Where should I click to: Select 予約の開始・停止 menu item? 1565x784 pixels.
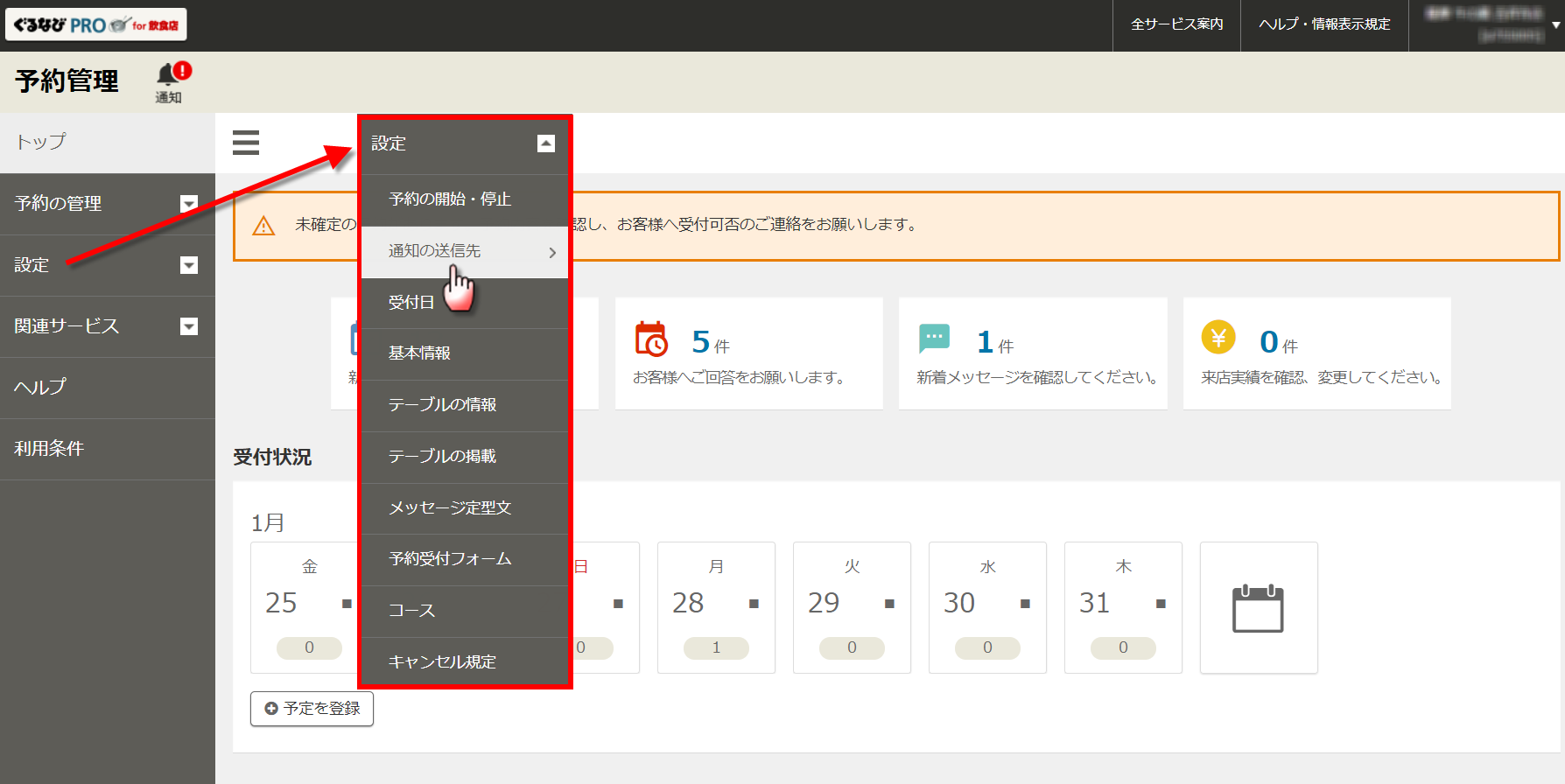pos(465,199)
